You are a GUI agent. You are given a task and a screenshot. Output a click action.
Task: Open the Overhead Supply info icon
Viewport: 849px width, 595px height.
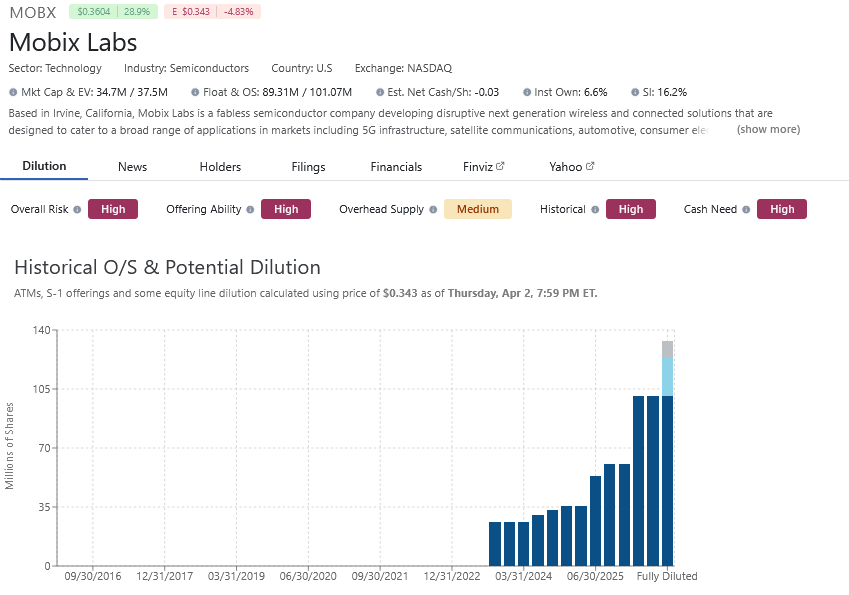pos(433,209)
